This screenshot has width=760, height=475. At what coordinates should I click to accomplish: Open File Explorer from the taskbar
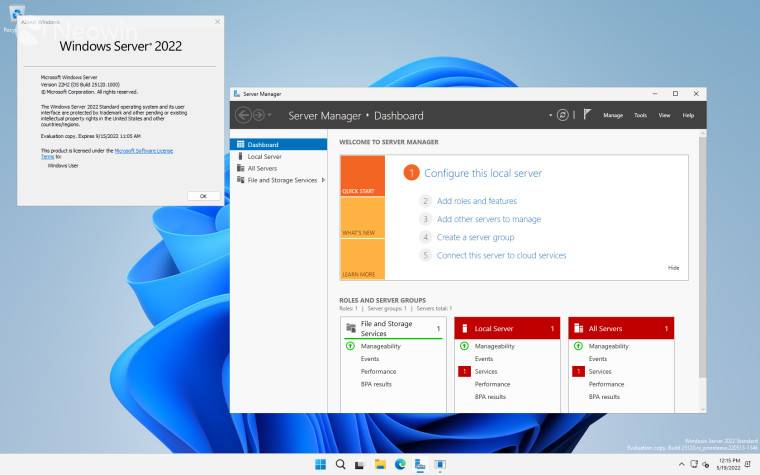click(x=380, y=464)
